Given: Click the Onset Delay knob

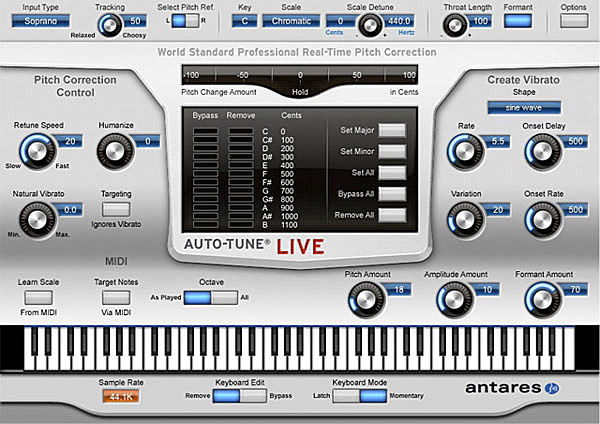Looking at the screenshot, I should (x=542, y=152).
